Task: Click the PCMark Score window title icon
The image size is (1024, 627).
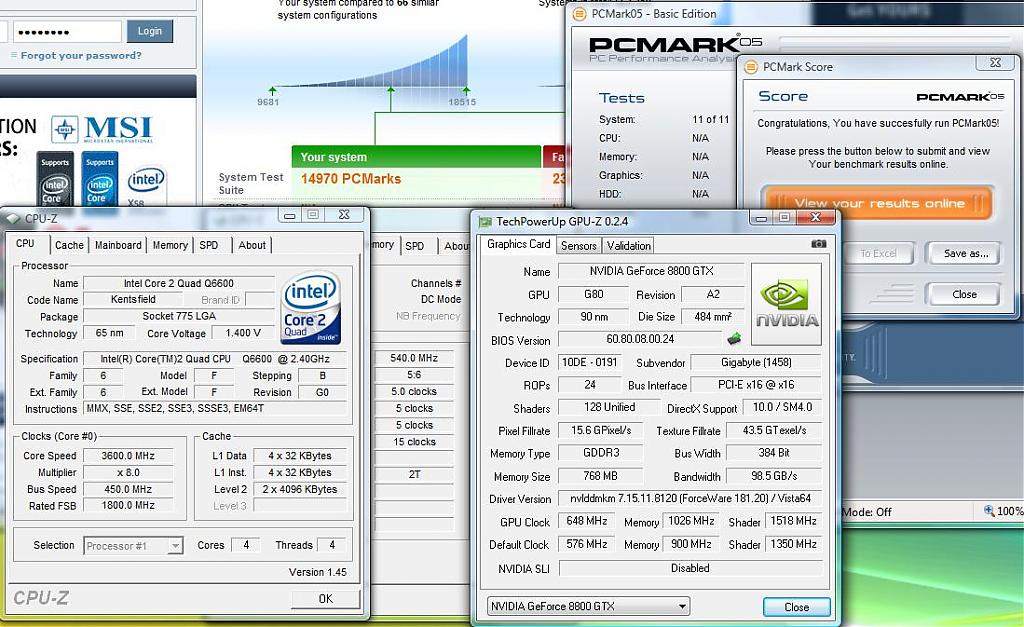Action: (752, 67)
